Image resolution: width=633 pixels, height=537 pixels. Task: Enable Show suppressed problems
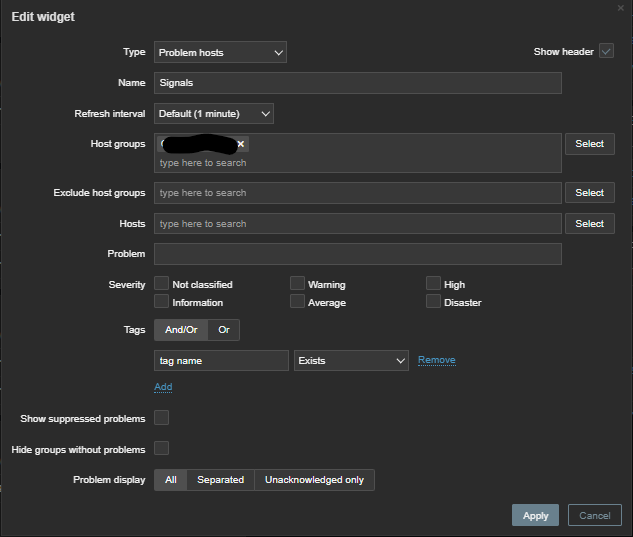162,418
